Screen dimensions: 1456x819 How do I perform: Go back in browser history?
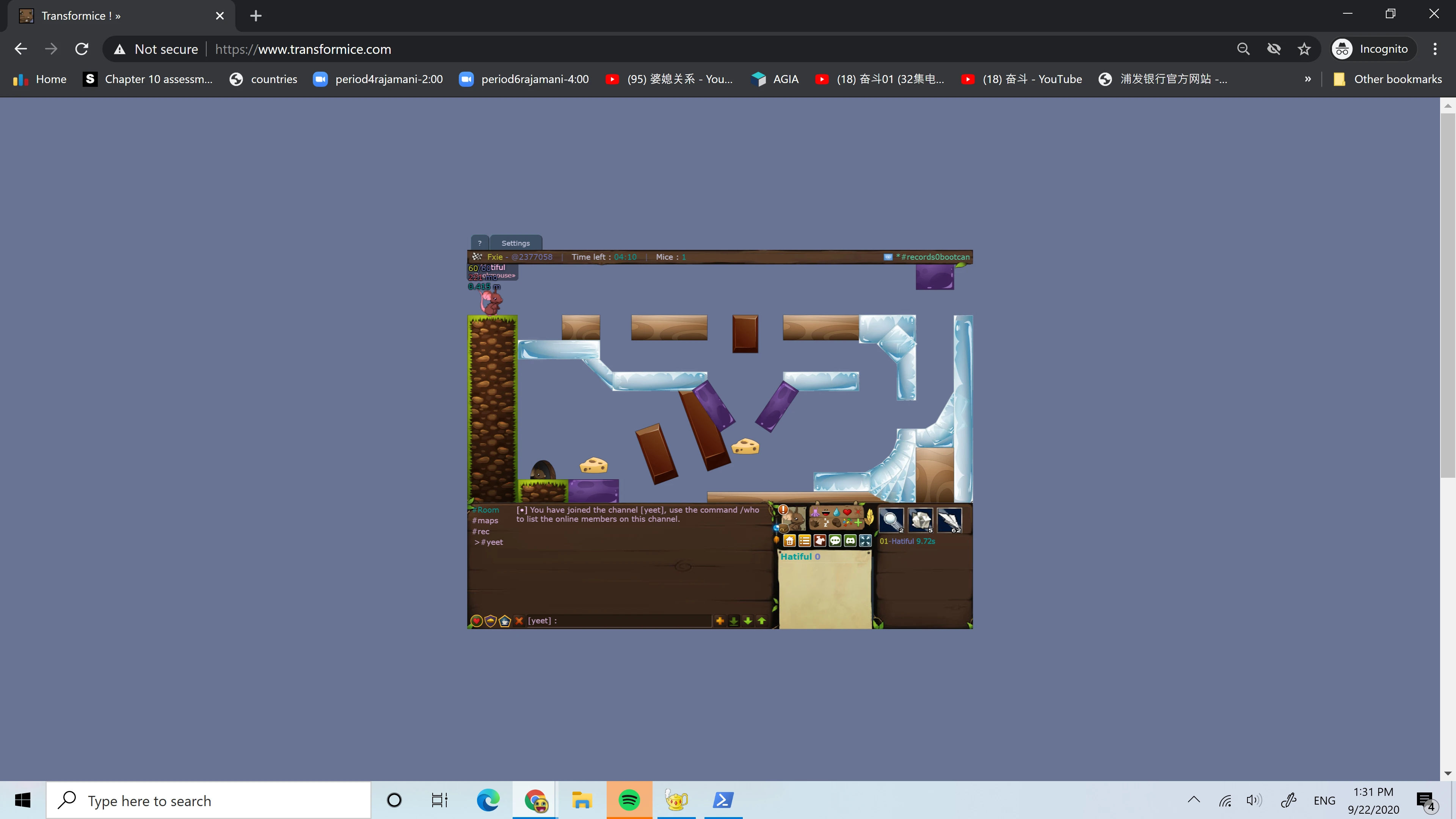21,49
